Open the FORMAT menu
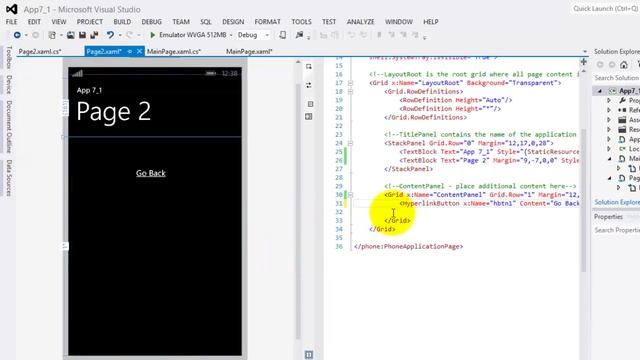640x360 pixels. [267, 22]
